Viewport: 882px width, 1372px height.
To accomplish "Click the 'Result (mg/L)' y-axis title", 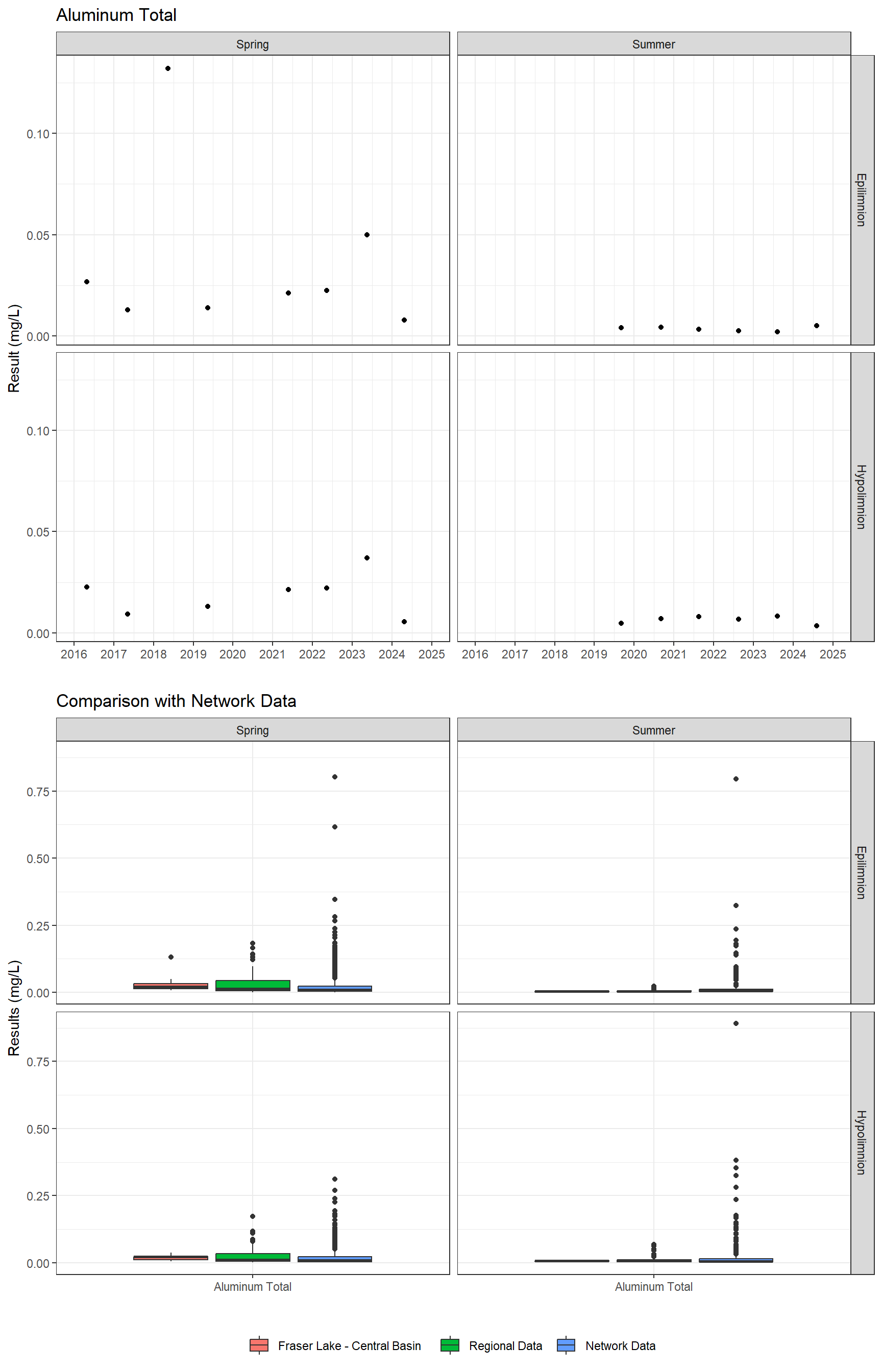I will pos(14,348).
